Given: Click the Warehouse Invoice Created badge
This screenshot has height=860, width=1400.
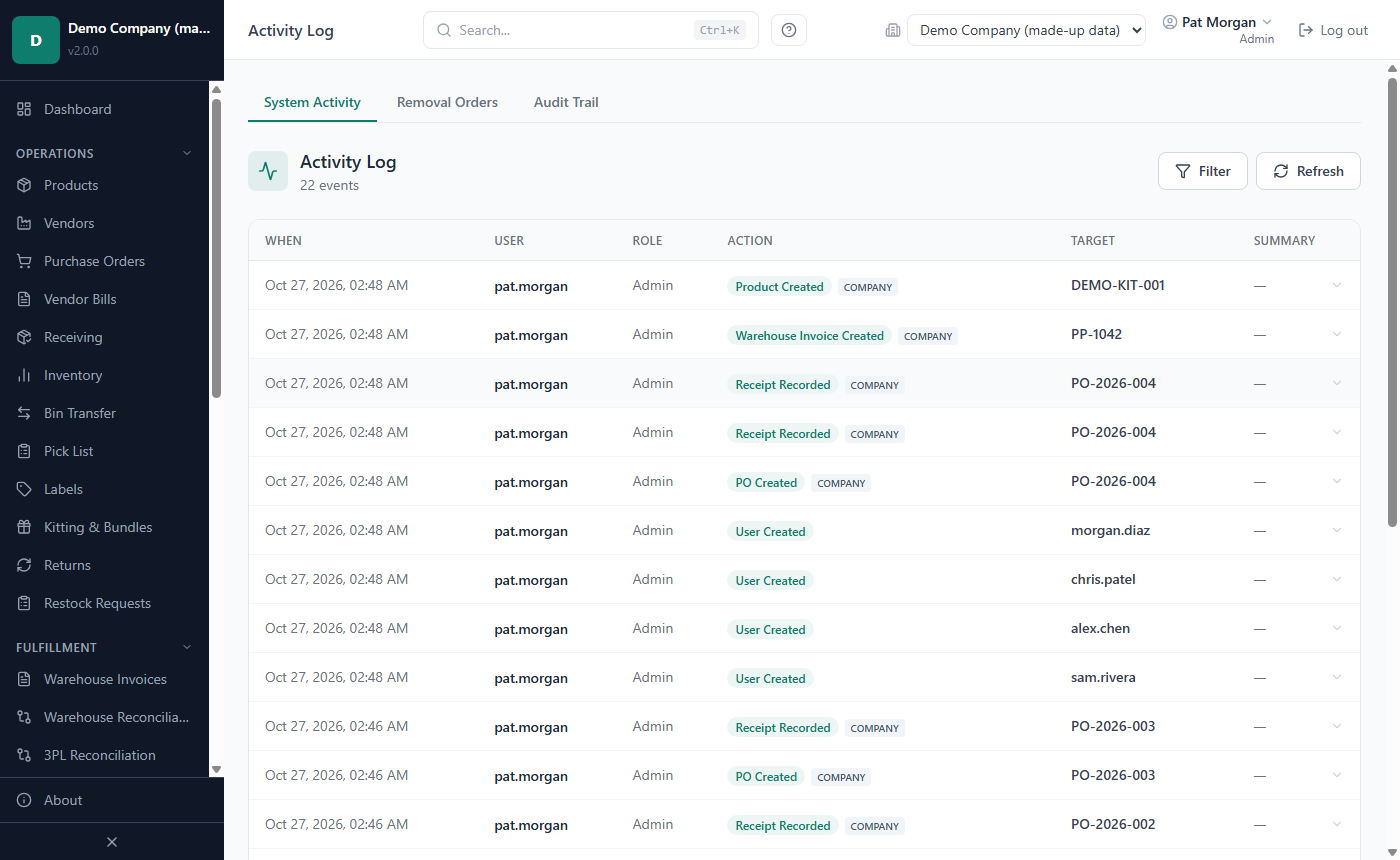Looking at the screenshot, I should coord(809,336).
